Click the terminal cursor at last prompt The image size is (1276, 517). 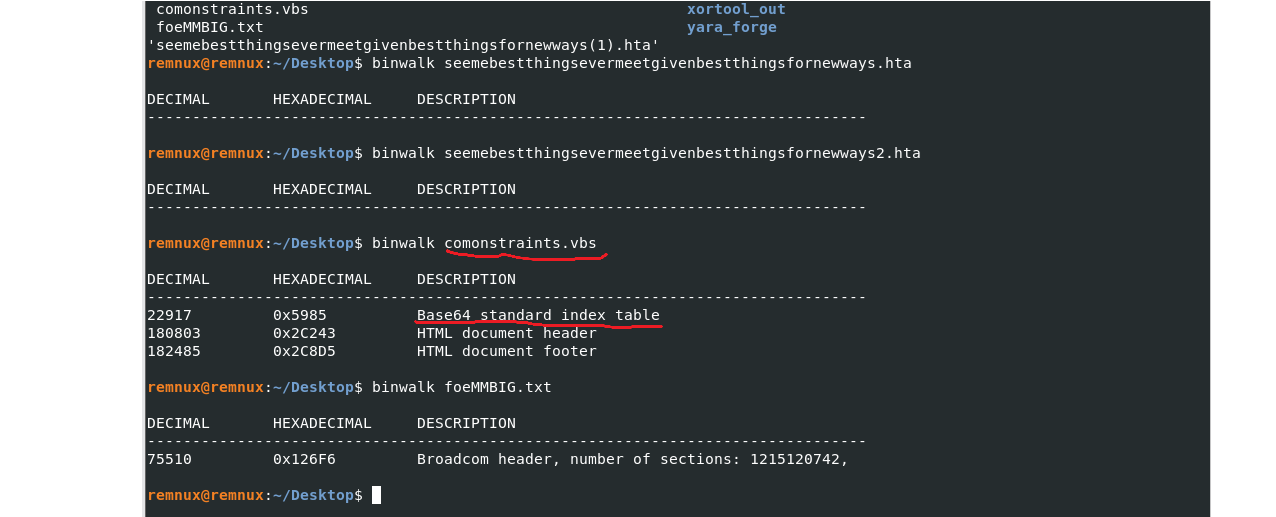(x=376, y=495)
